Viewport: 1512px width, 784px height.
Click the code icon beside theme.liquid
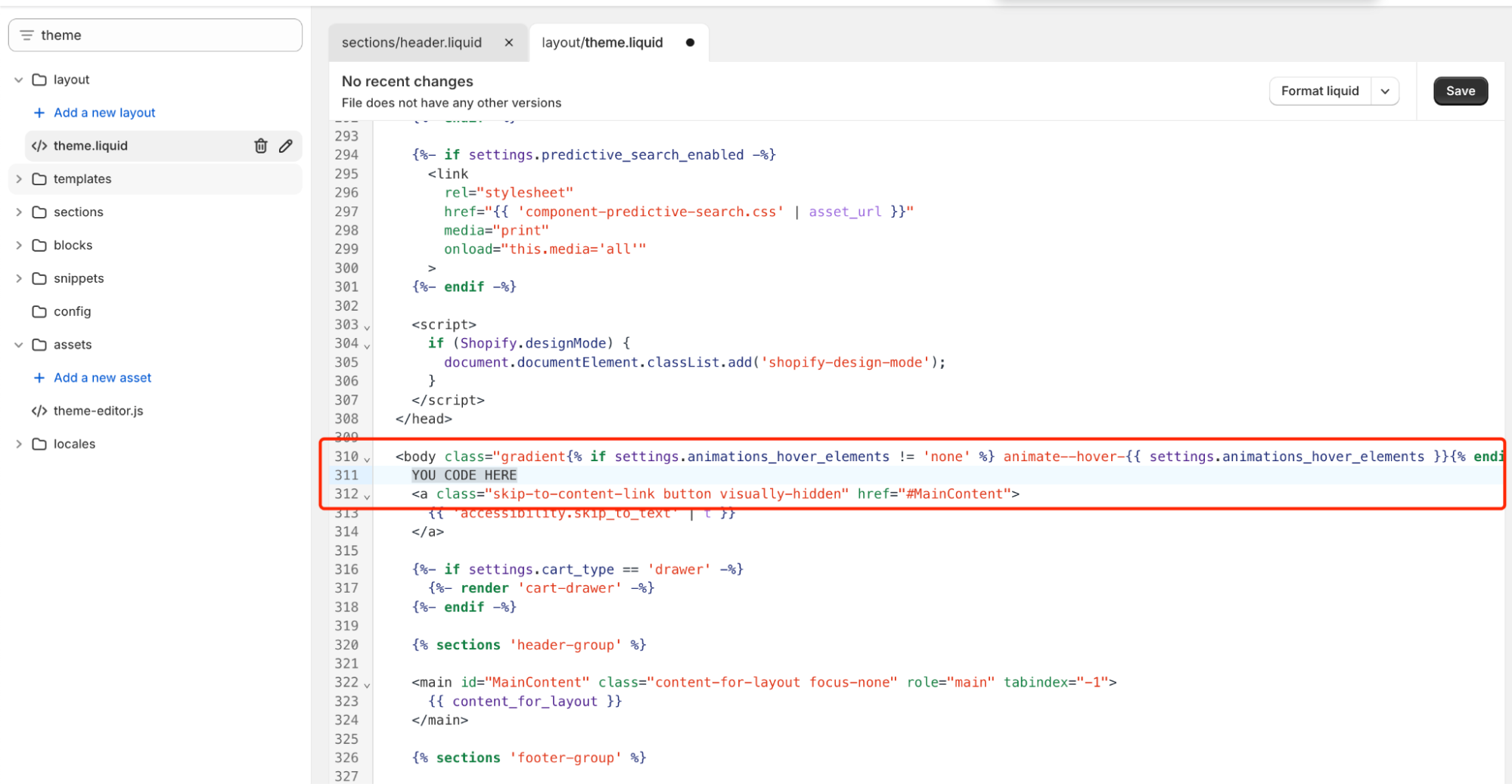click(39, 146)
